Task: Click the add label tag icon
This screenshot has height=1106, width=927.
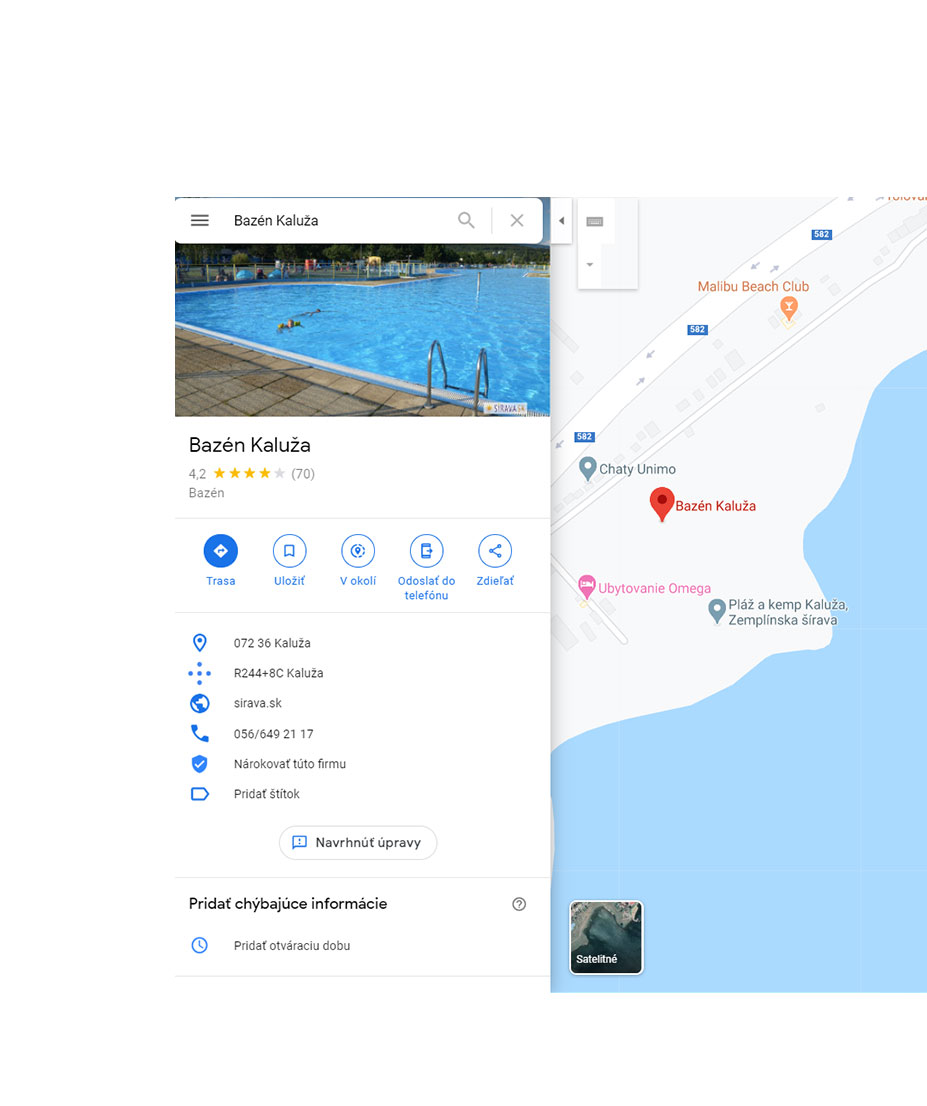Action: 200,794
